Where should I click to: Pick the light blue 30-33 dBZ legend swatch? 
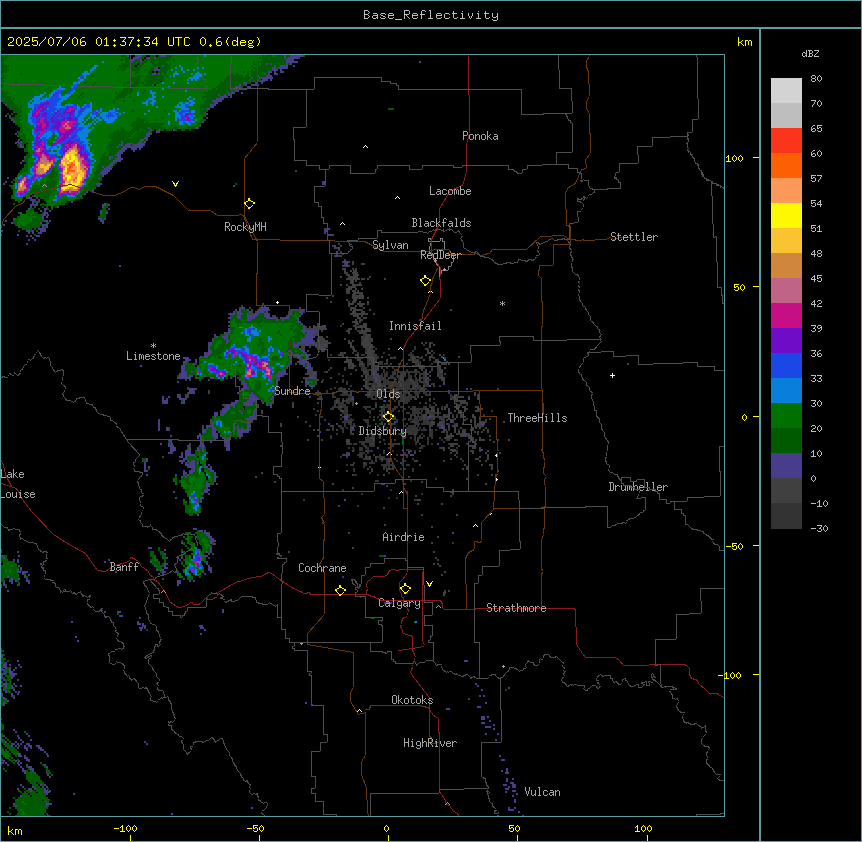786,390
